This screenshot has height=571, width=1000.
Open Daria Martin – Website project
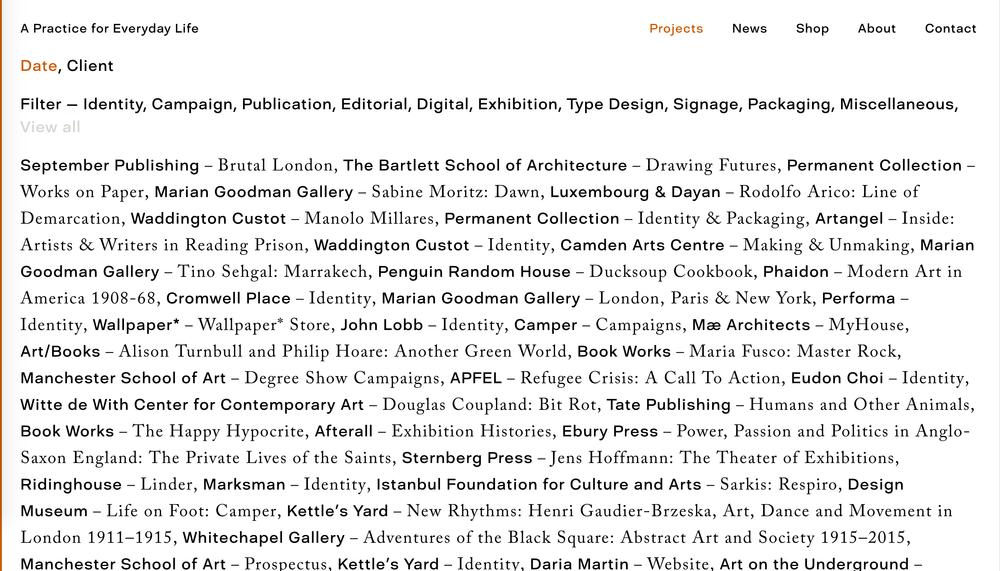[x=620, y=564]
